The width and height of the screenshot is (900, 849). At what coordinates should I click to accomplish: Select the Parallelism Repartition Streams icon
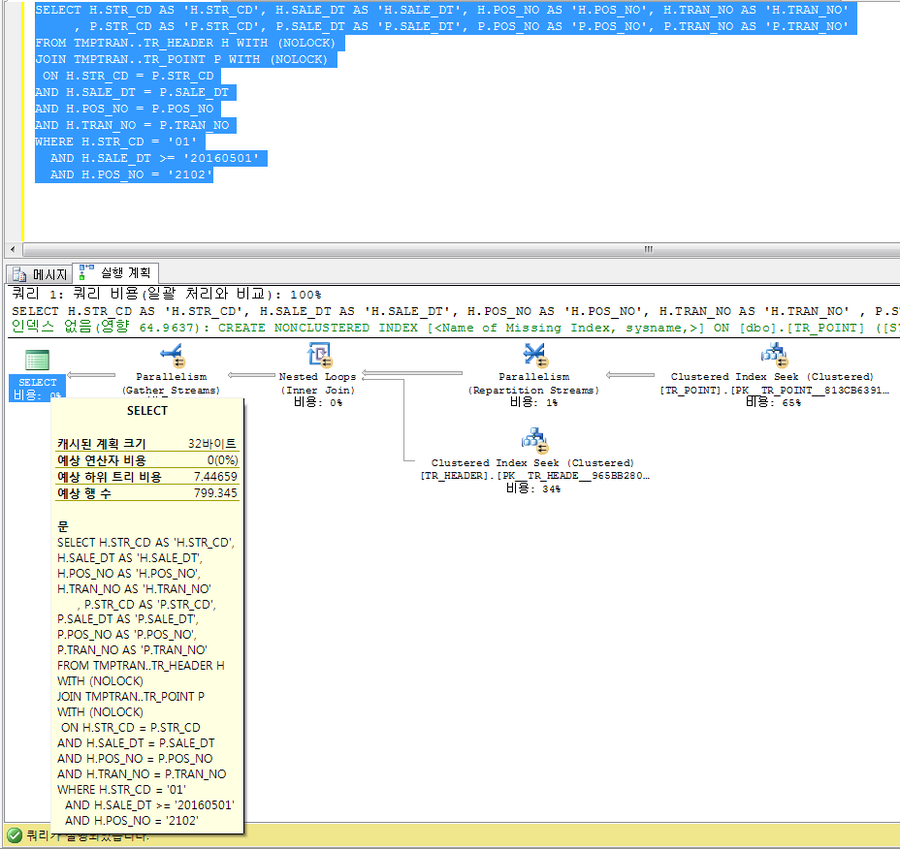point(536,355)
